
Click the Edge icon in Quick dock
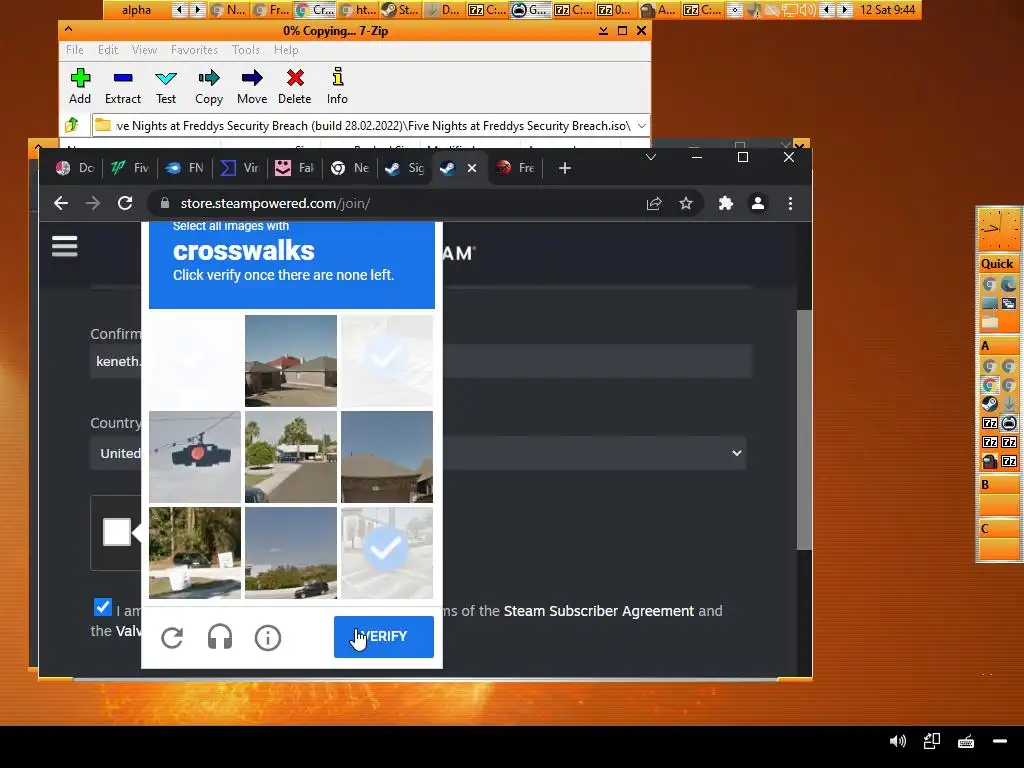[1009, 284]
